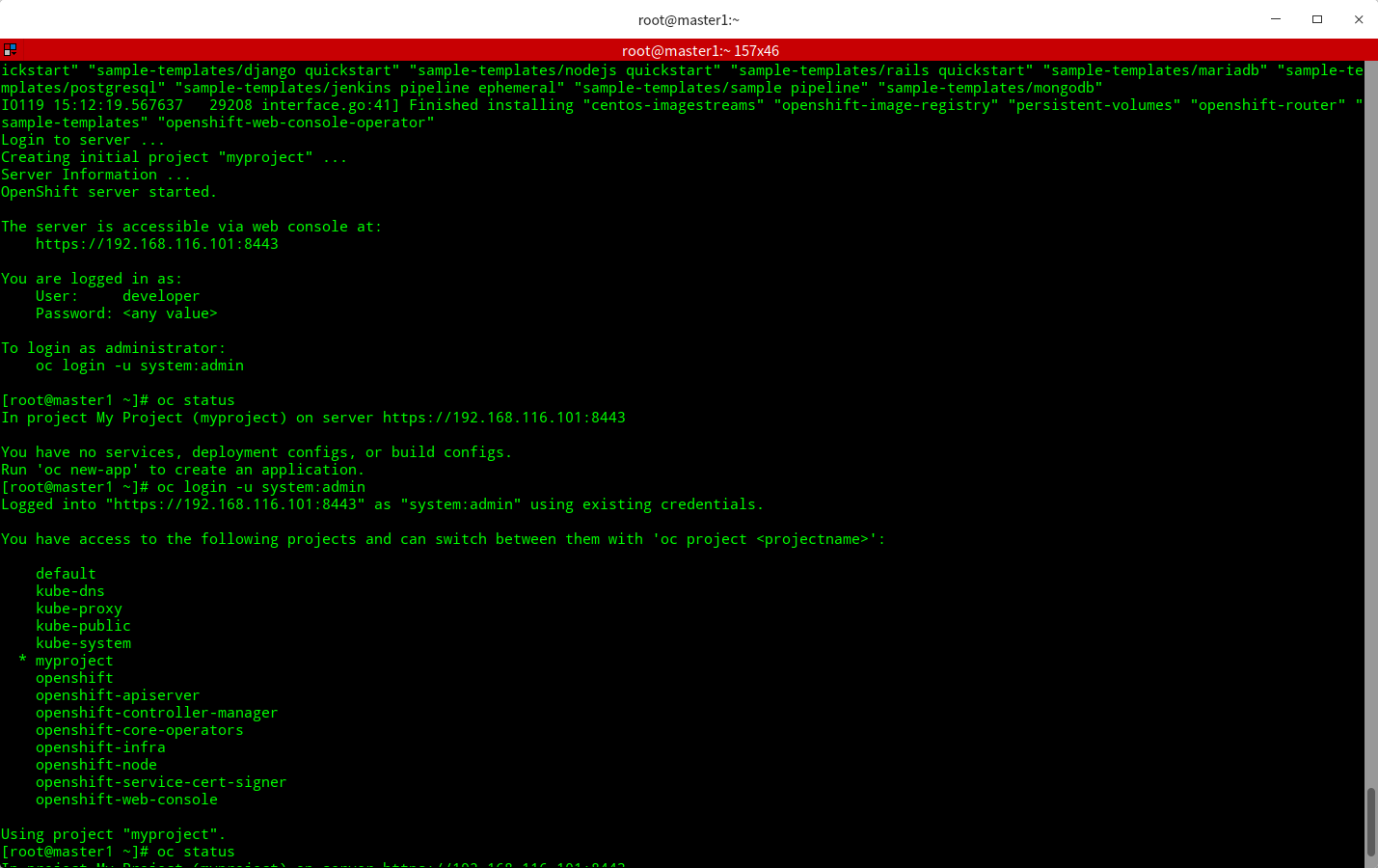This screenshot has width=1378, height=868.
Task: Click the 'openshift-apiserver' project line
Action: pos(118,694)
